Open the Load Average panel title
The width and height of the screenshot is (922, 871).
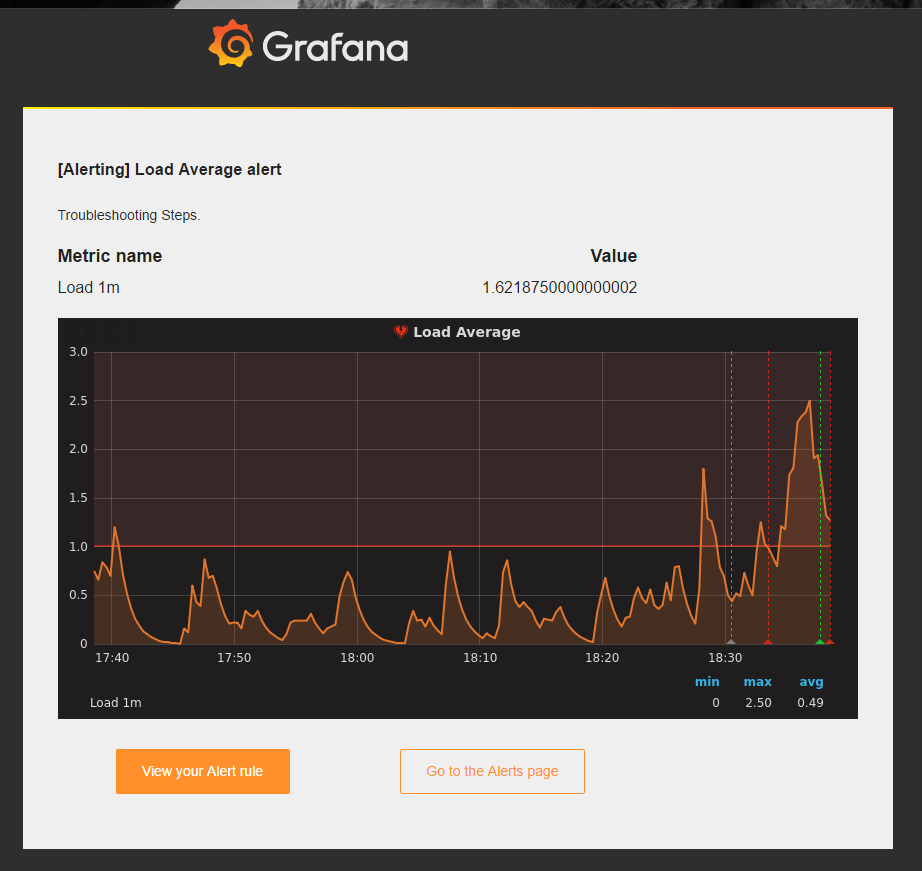pyautogui.click(x=466, y=332)
